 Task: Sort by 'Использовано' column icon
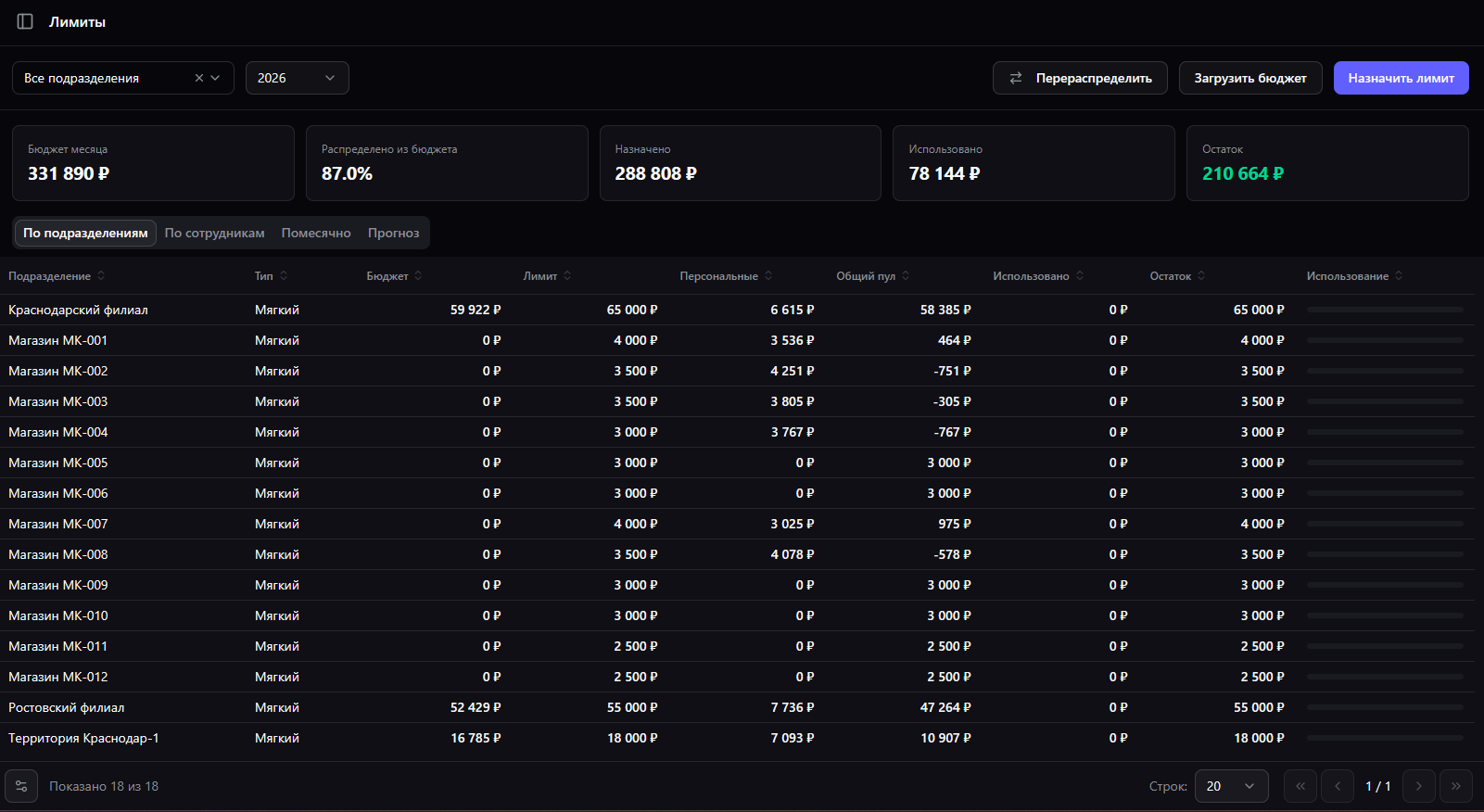tap(1080, 275)
